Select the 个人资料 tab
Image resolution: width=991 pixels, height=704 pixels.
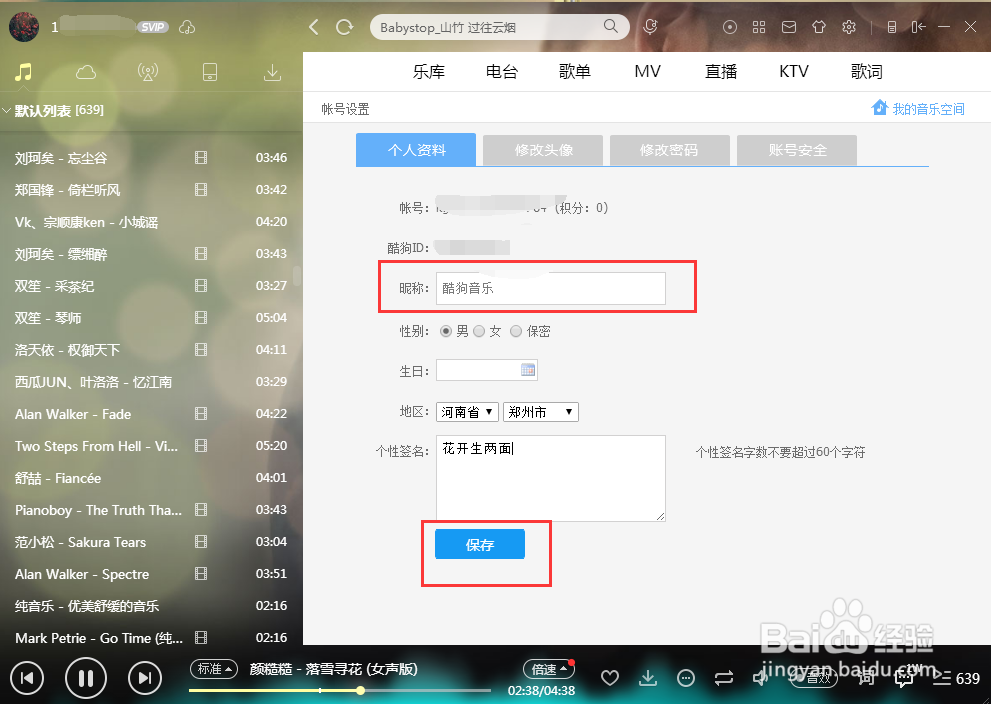(416, 150)
